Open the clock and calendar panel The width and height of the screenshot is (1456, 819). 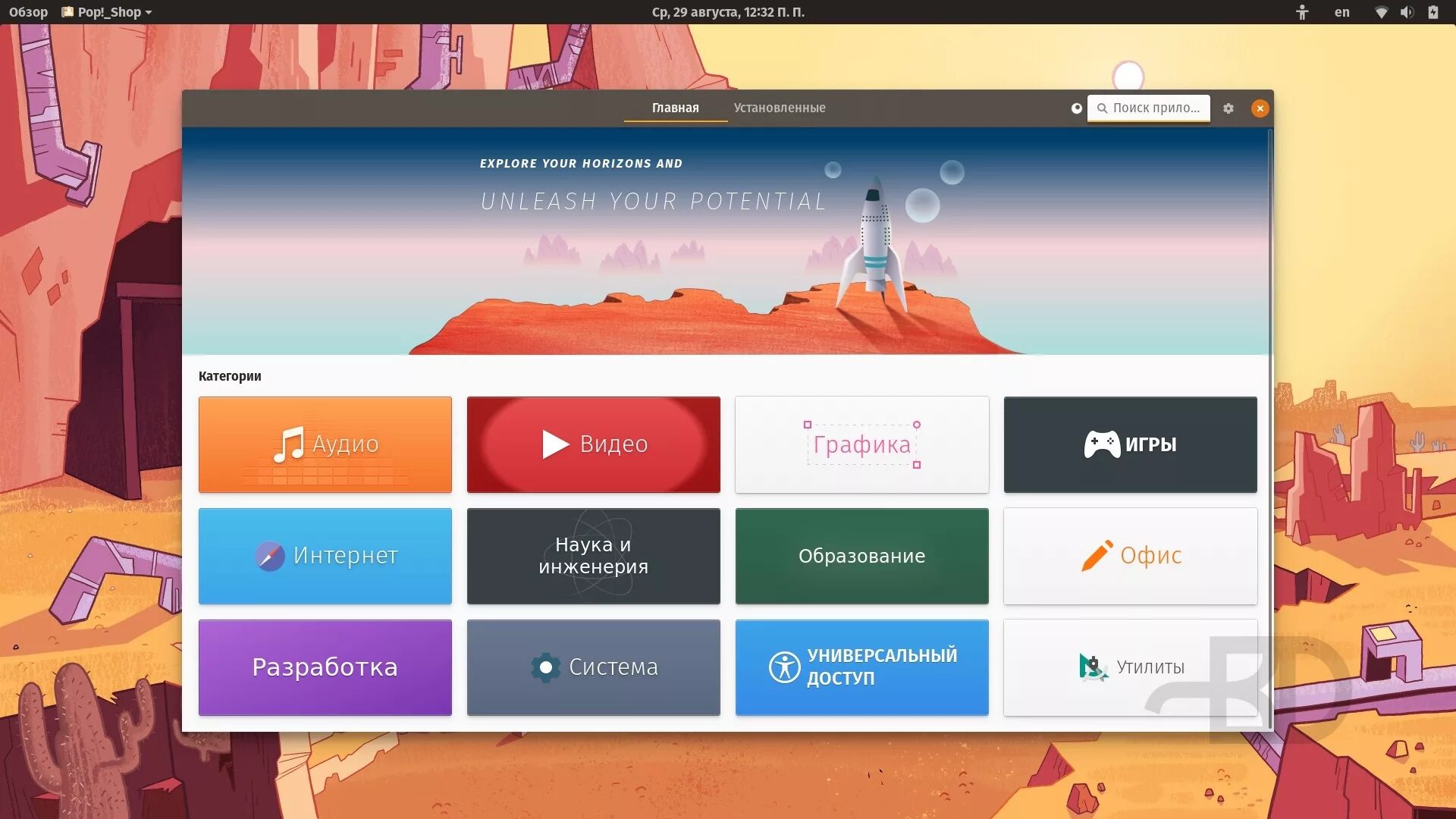[728, 12]
